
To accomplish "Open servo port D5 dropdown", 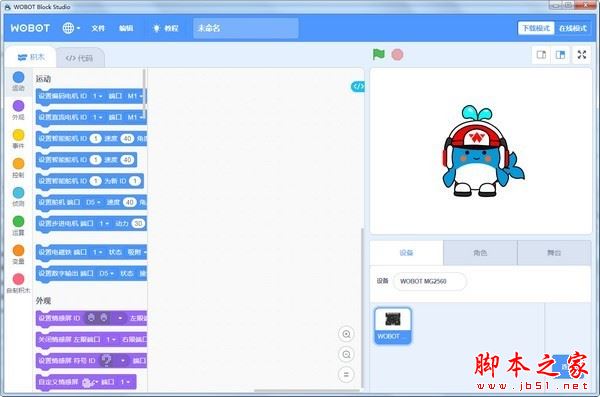I will 93,202.
